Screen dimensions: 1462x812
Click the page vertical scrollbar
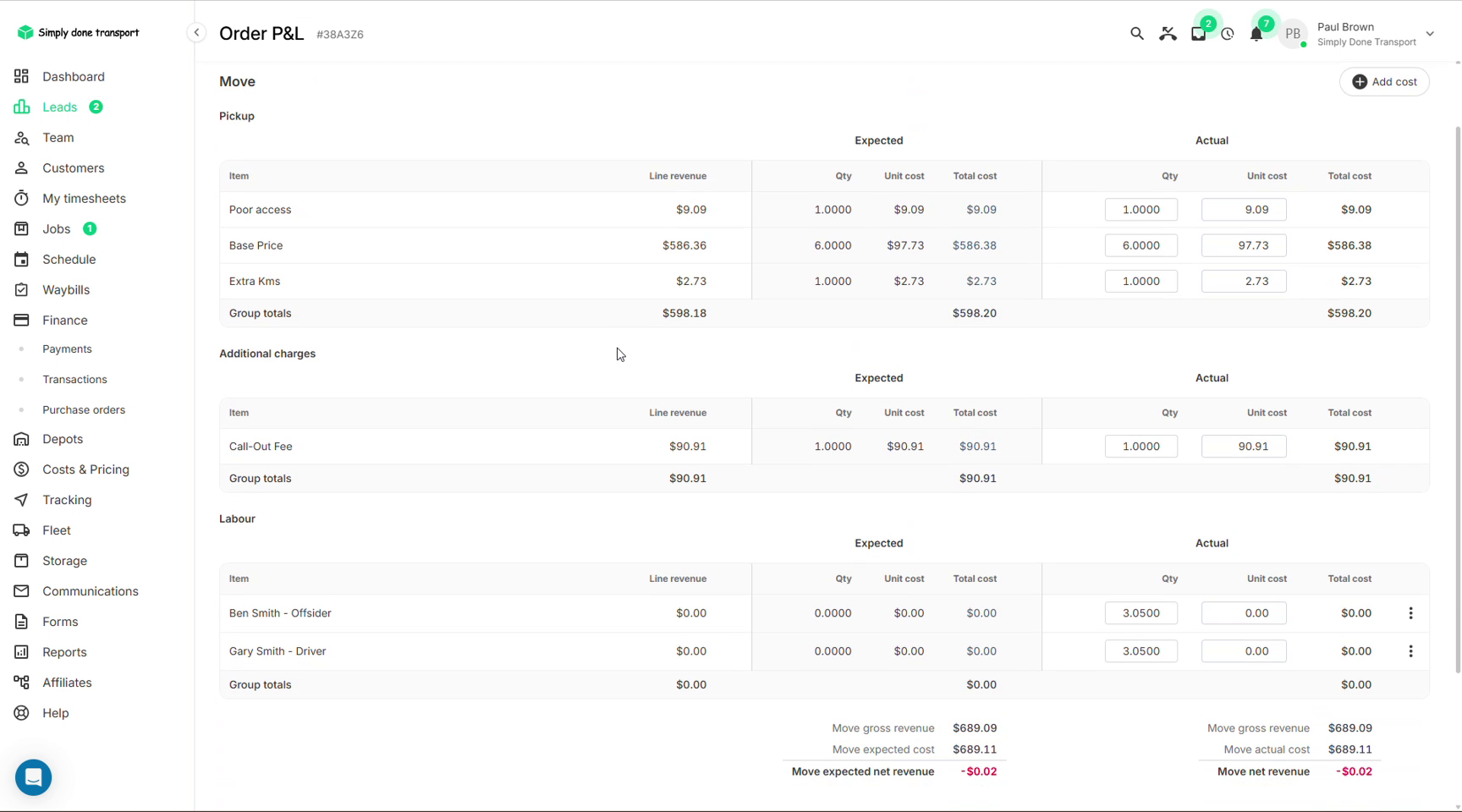click(1457, 399)
